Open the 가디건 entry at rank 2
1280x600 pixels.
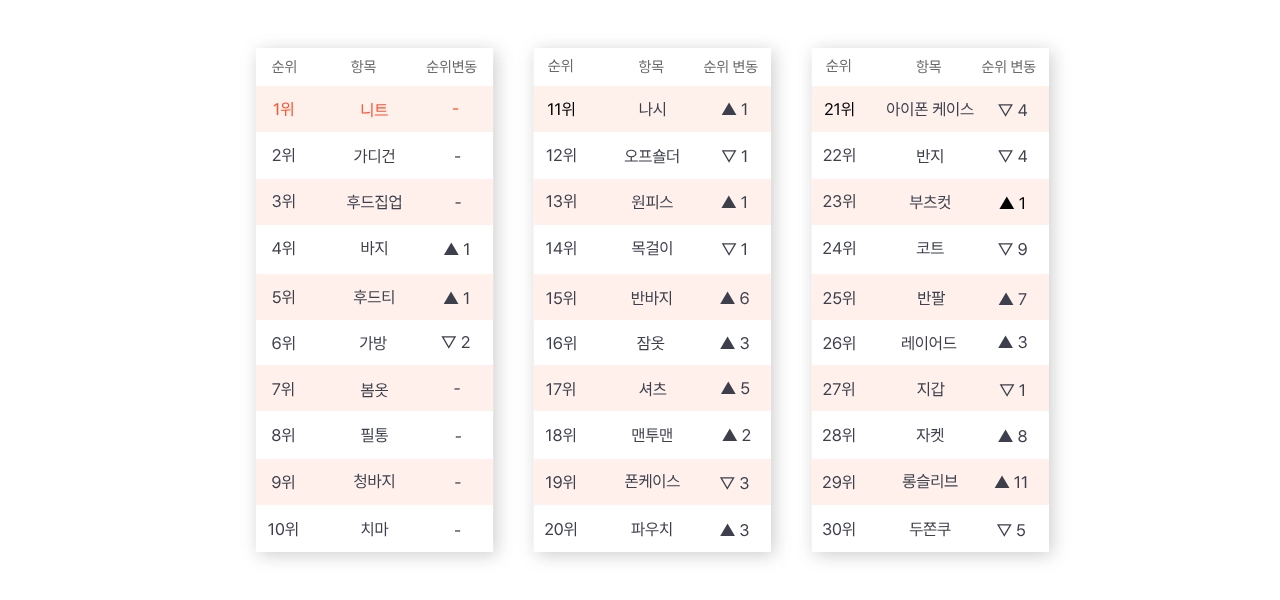pyautogui.click(x=374, y=156)
